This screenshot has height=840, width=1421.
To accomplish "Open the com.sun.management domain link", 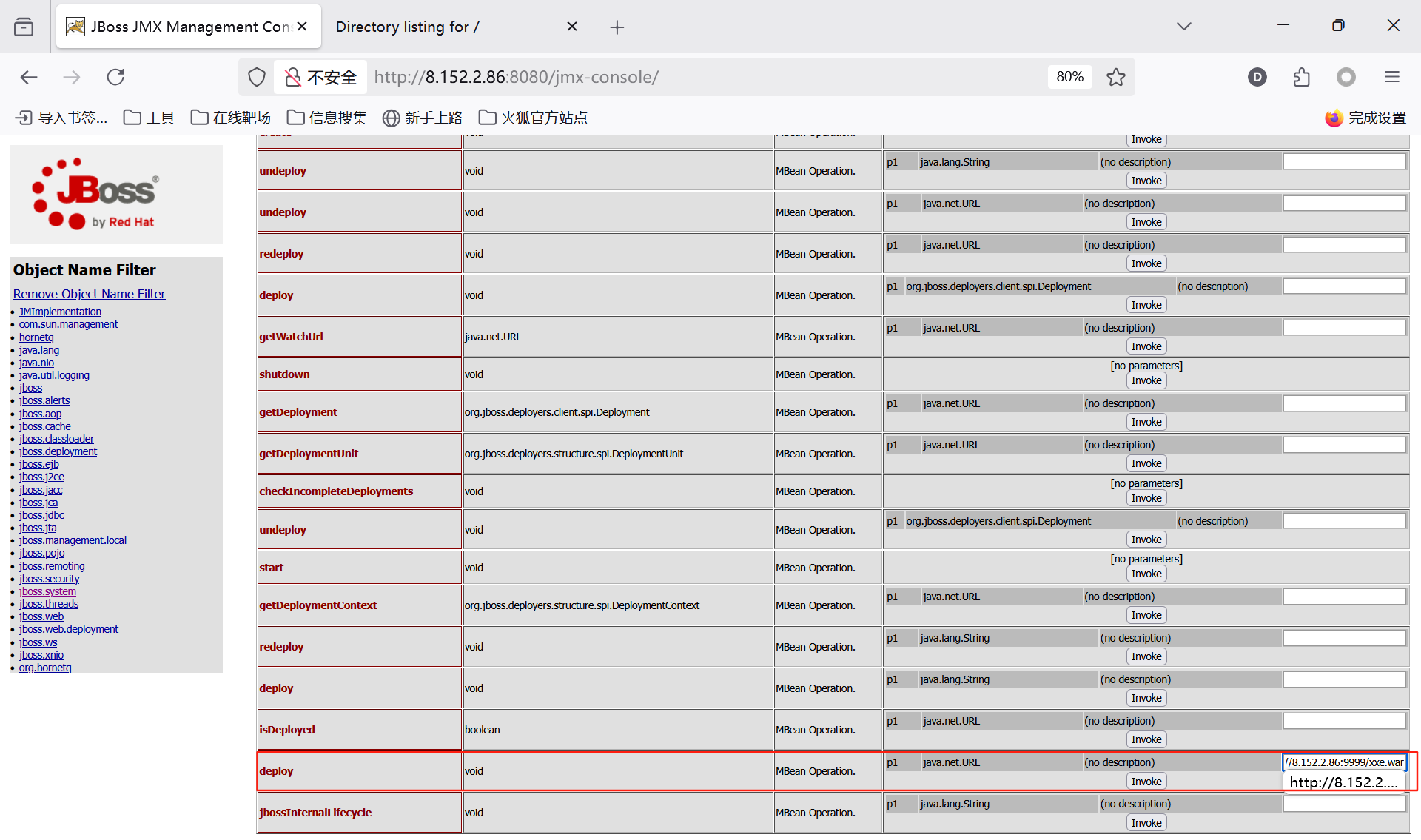I will pos(68,324).
